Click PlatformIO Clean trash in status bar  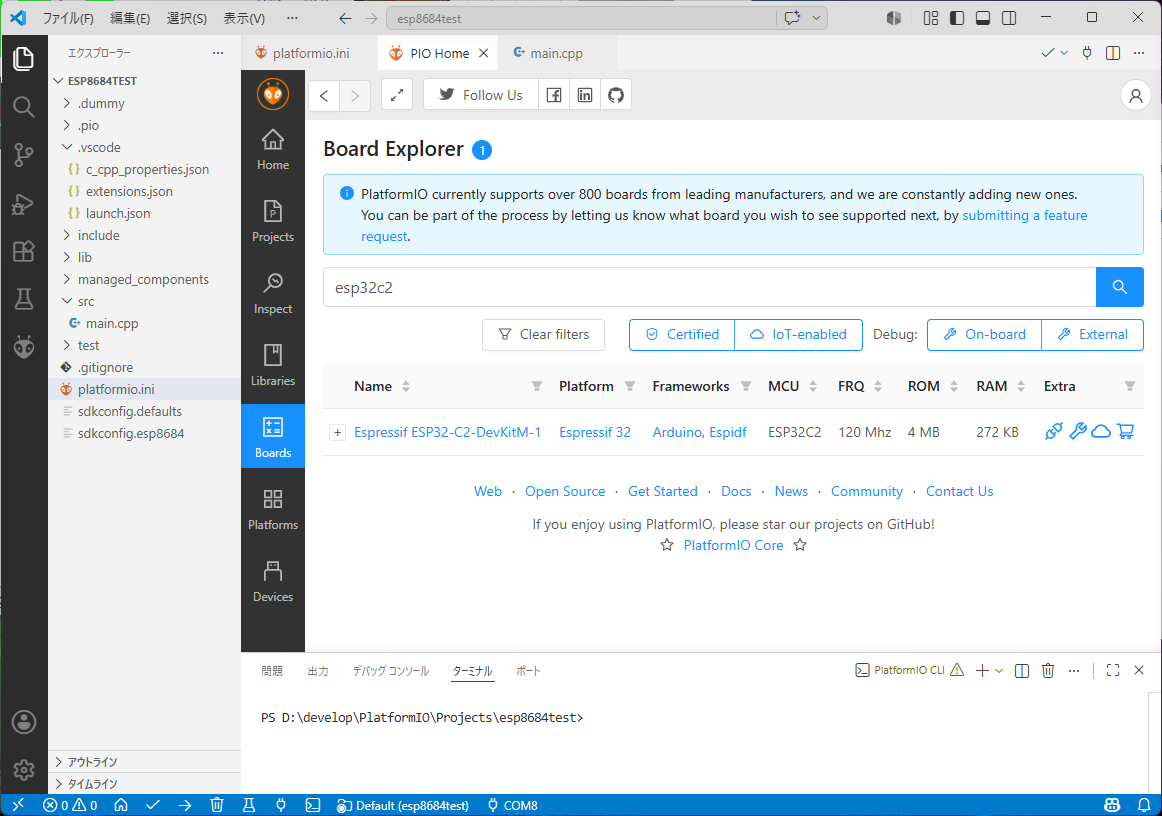click(x=216, y=805)
